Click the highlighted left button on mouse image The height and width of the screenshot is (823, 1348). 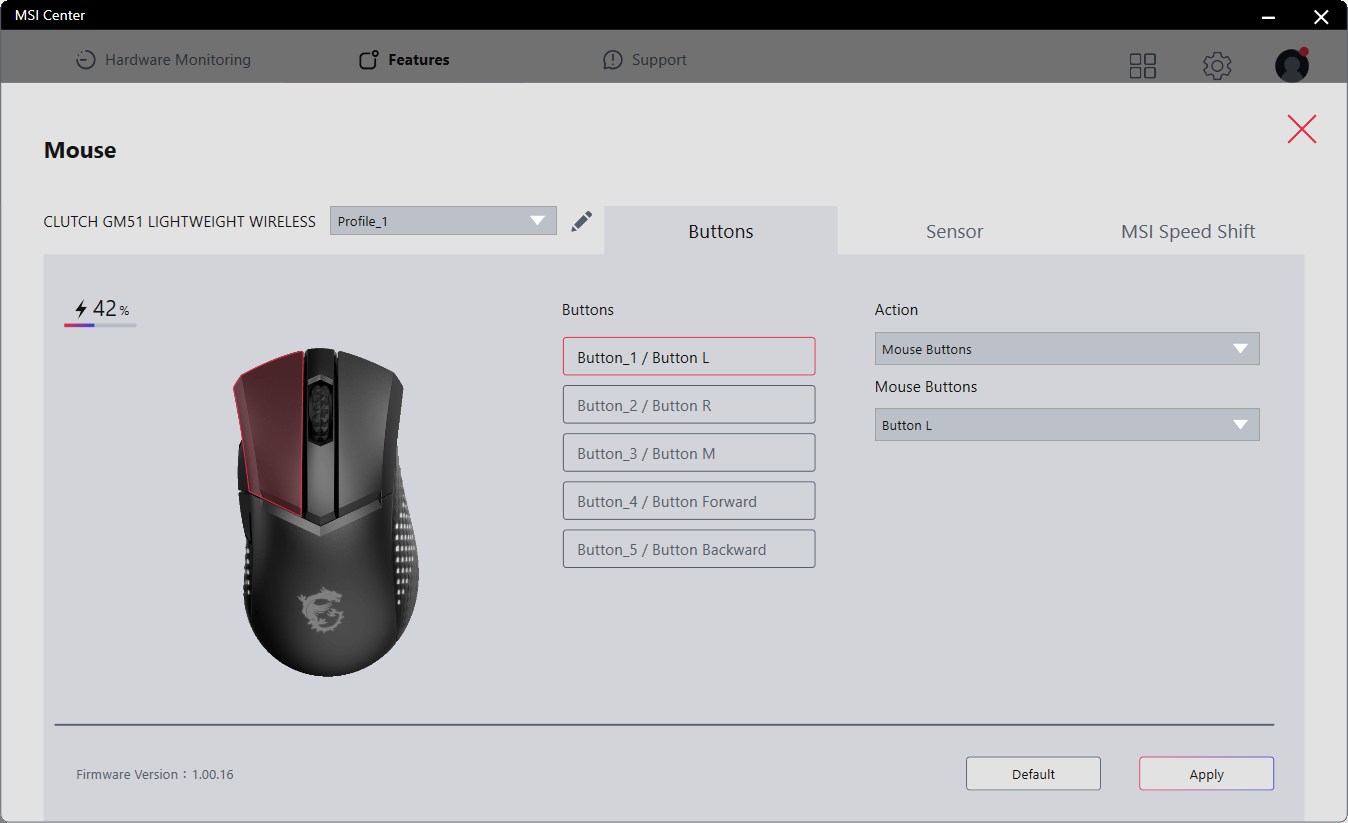272,435
